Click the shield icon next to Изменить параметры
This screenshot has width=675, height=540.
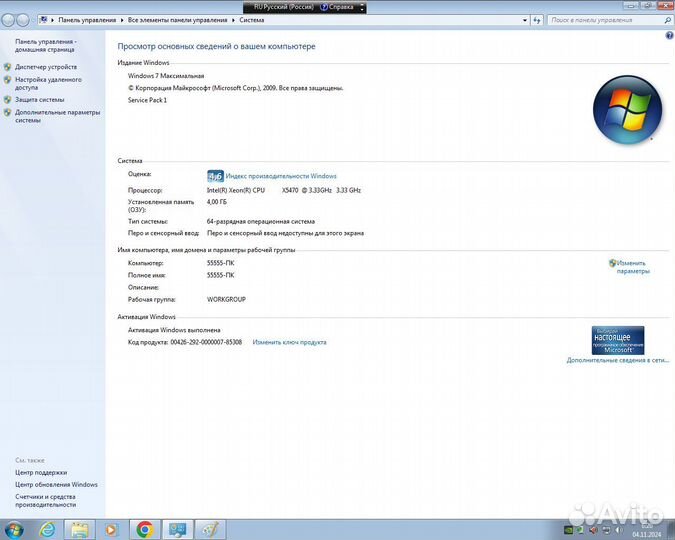tap(613, 263)
